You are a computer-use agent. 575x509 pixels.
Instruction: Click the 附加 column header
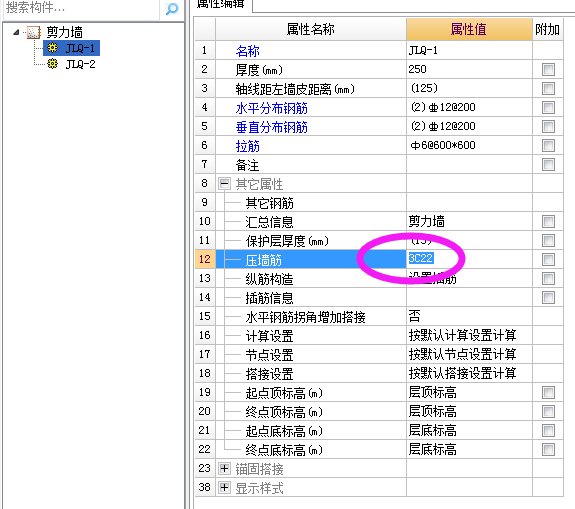click(548, 29)
